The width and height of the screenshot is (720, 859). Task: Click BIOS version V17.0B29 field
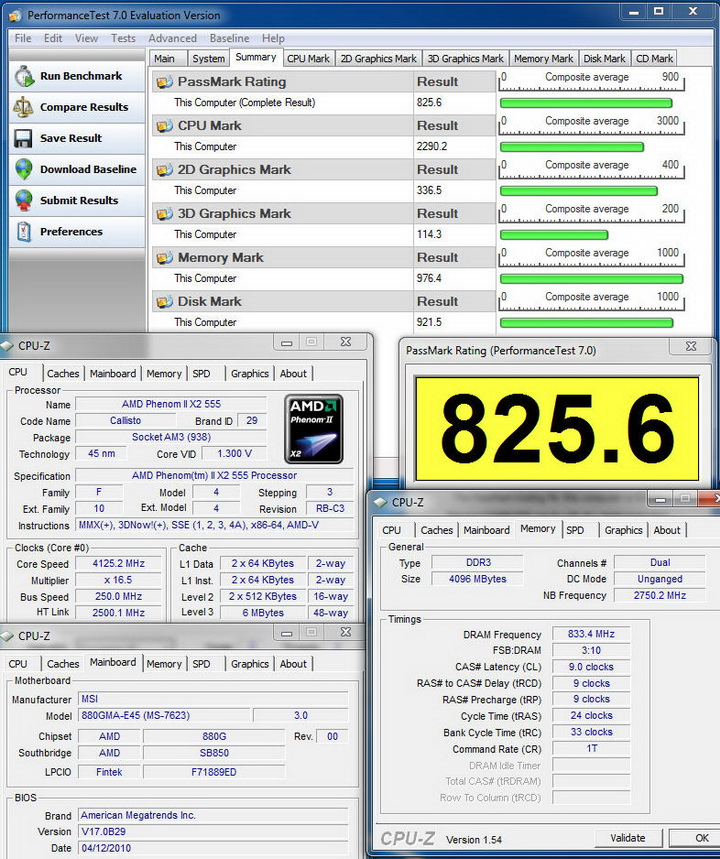pos(213,832)
